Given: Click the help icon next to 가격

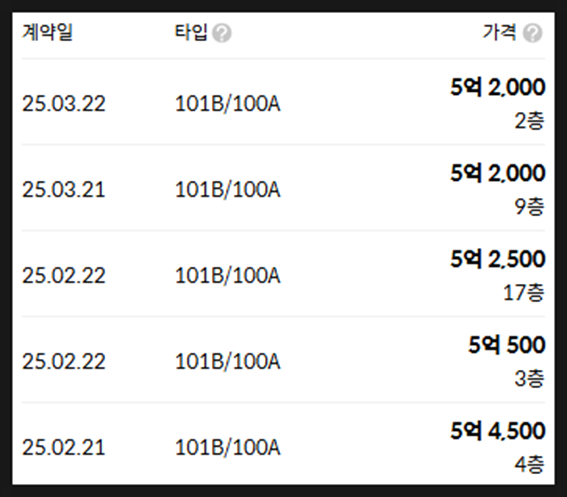Looking at the screenshot, I should click(x=532, y=33).
